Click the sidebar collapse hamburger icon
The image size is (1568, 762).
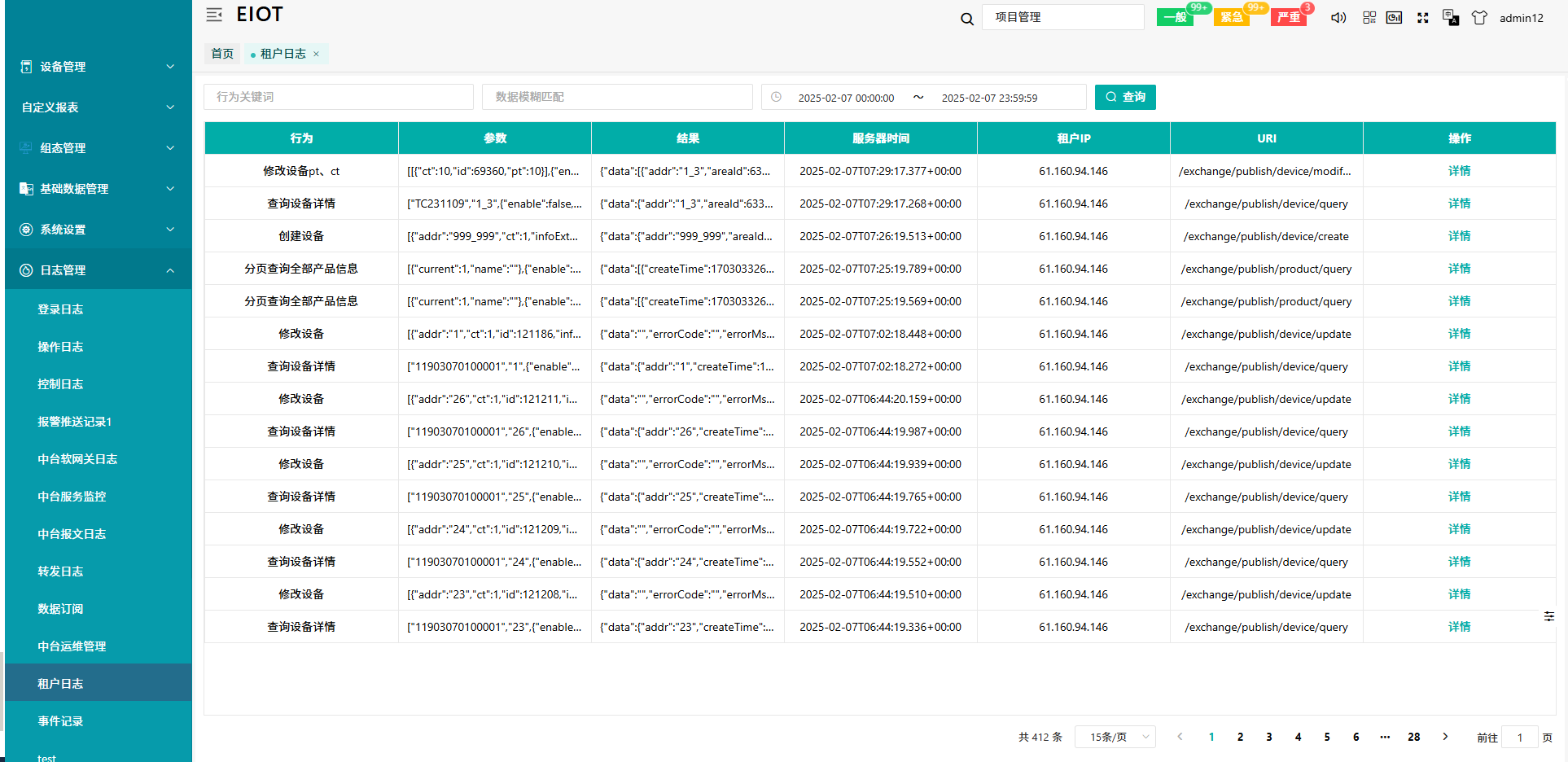[x=214, y=15]
